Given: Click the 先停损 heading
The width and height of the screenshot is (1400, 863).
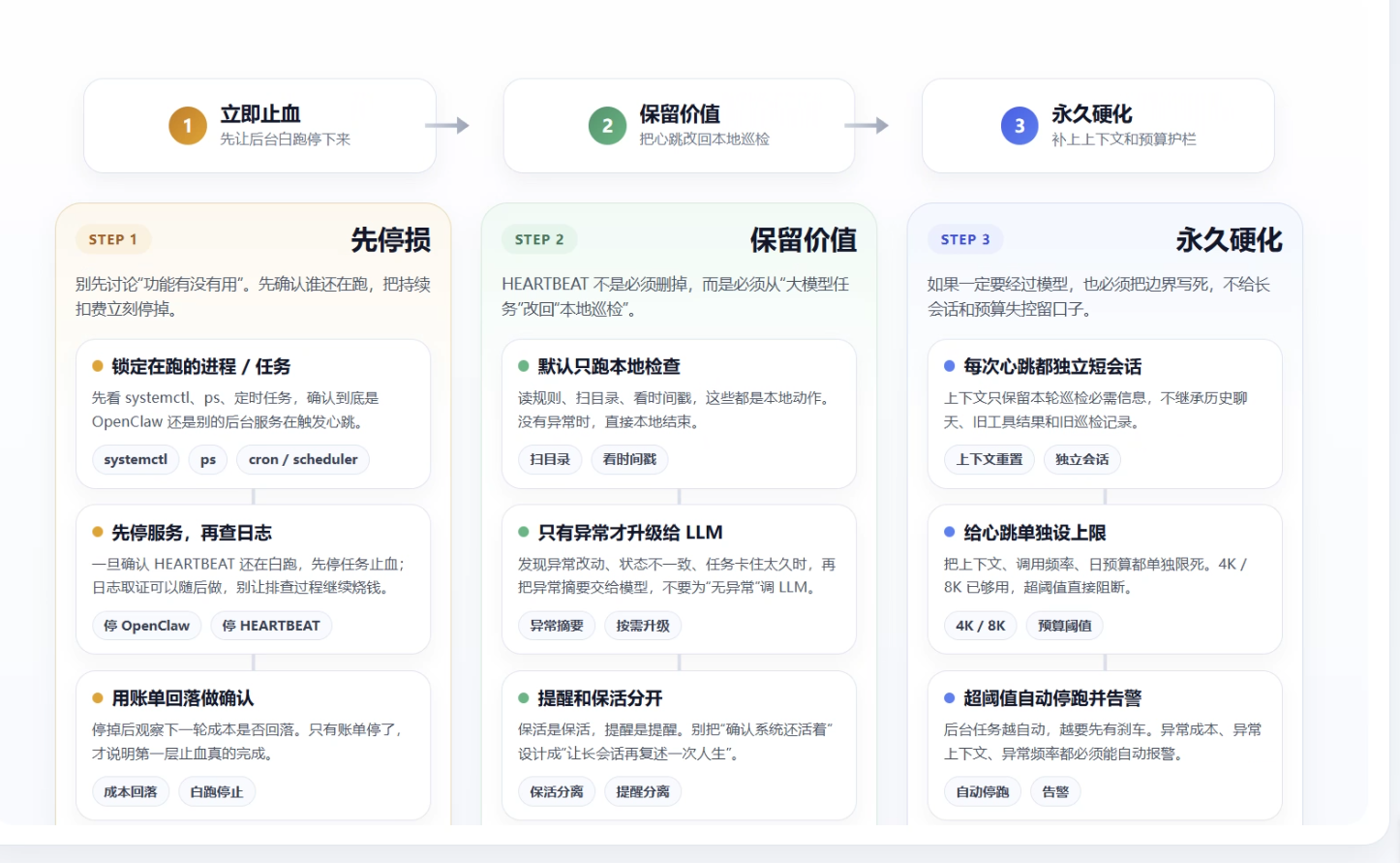Looking at the screenshot, I should coord(390,240).
